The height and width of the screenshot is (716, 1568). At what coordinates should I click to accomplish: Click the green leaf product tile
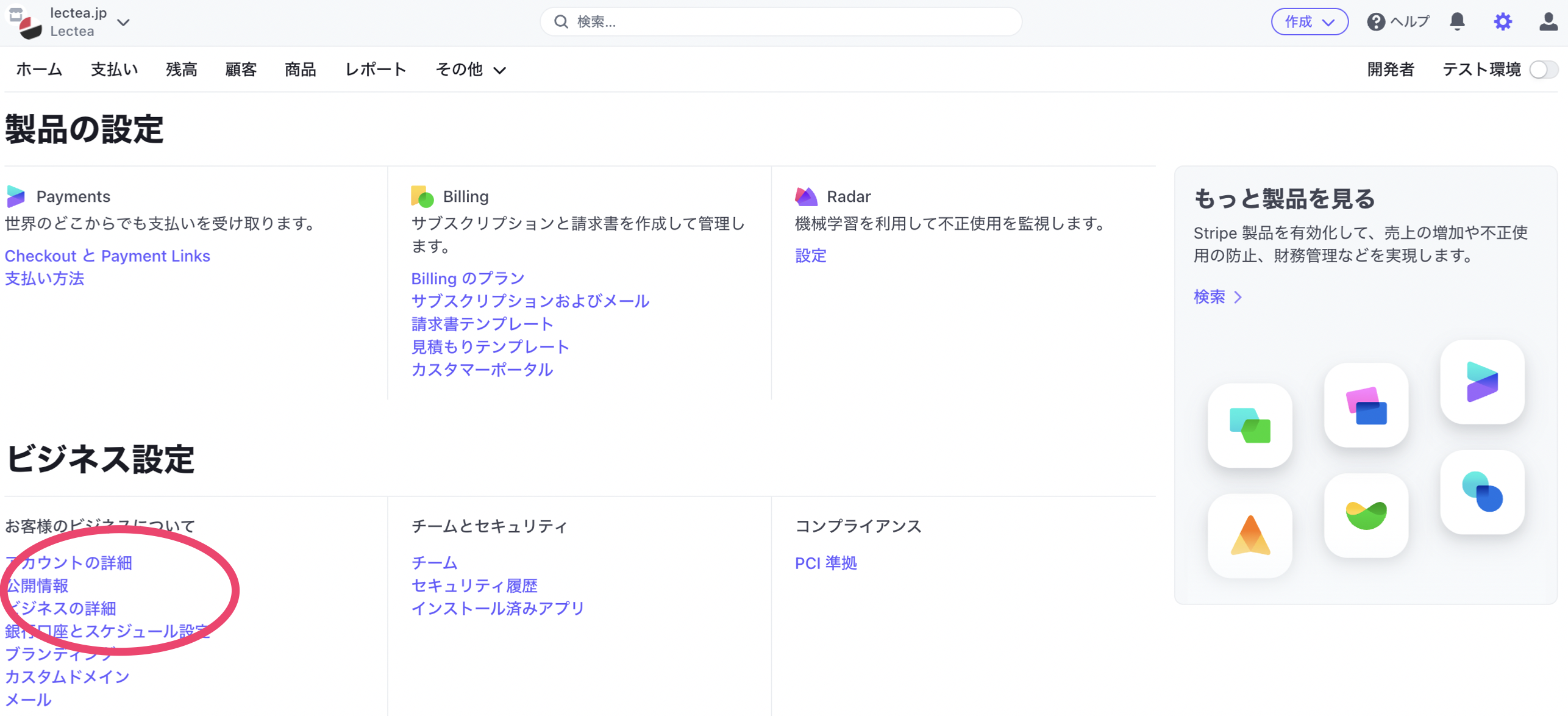pyautogui.click(x=1366, y=515)
